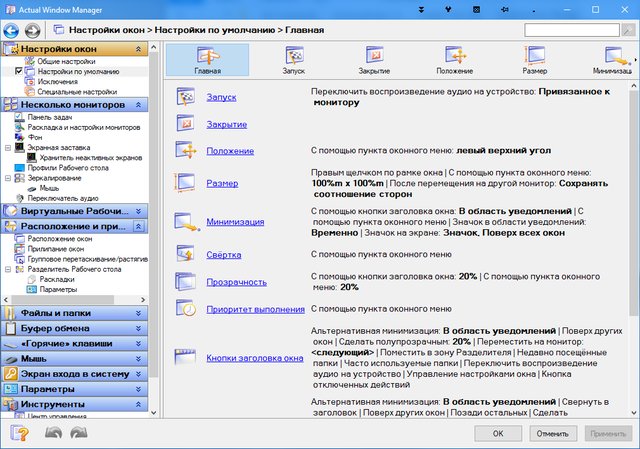
Task: Click the help icon in the bottom-left corner
Action: [19, 433]
